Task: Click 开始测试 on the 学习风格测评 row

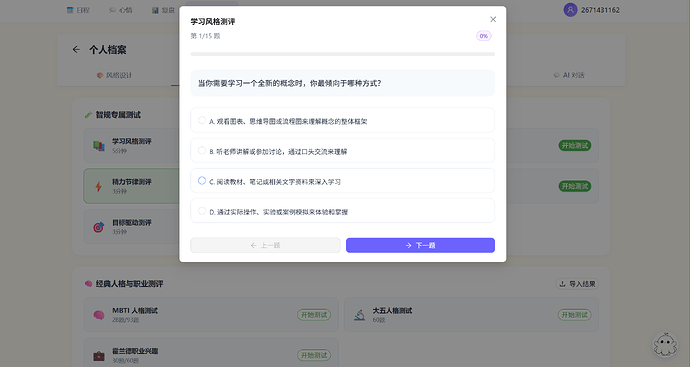Action: point(575,145)
